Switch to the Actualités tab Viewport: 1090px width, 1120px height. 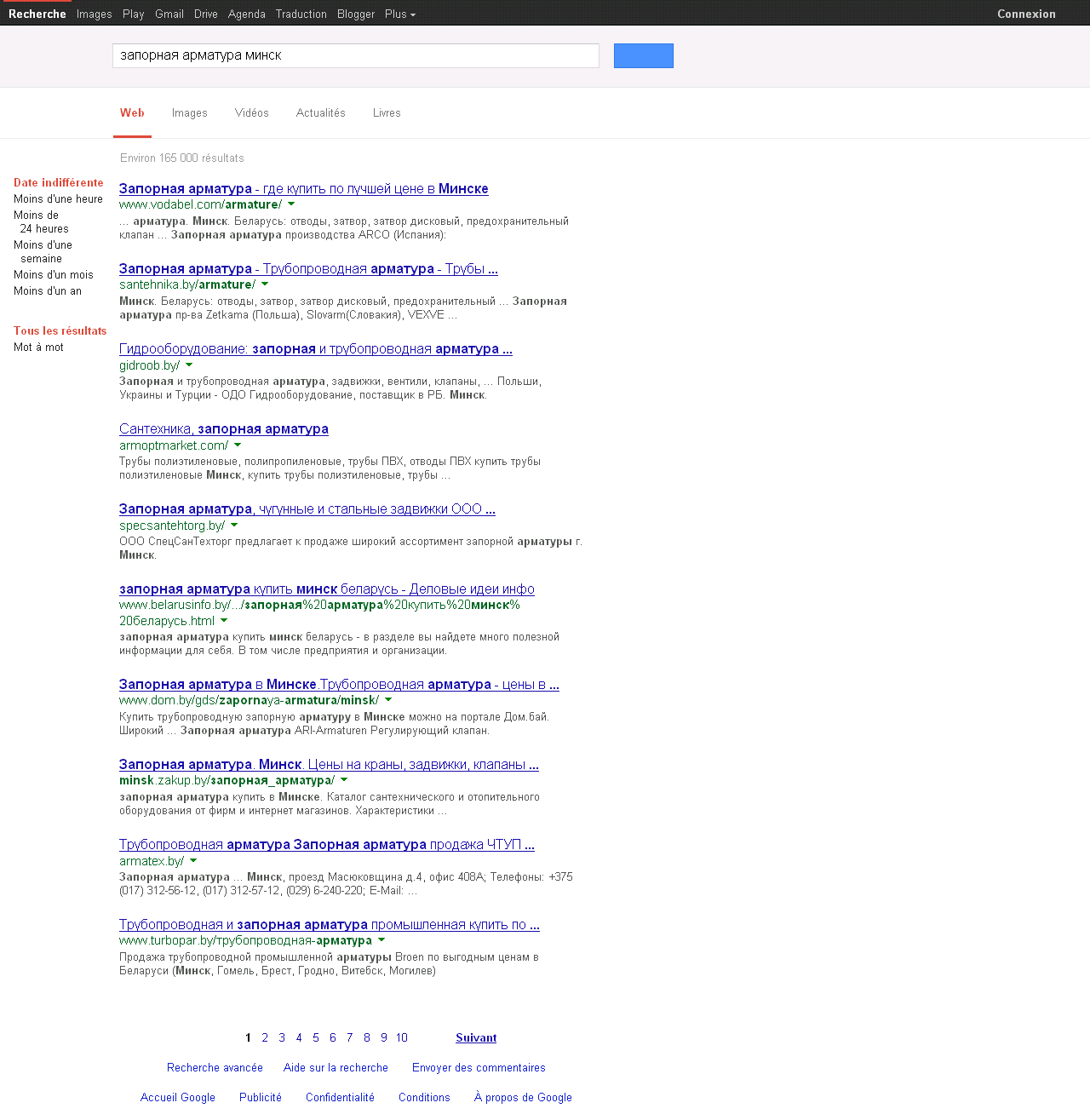(x=321, y=112)
